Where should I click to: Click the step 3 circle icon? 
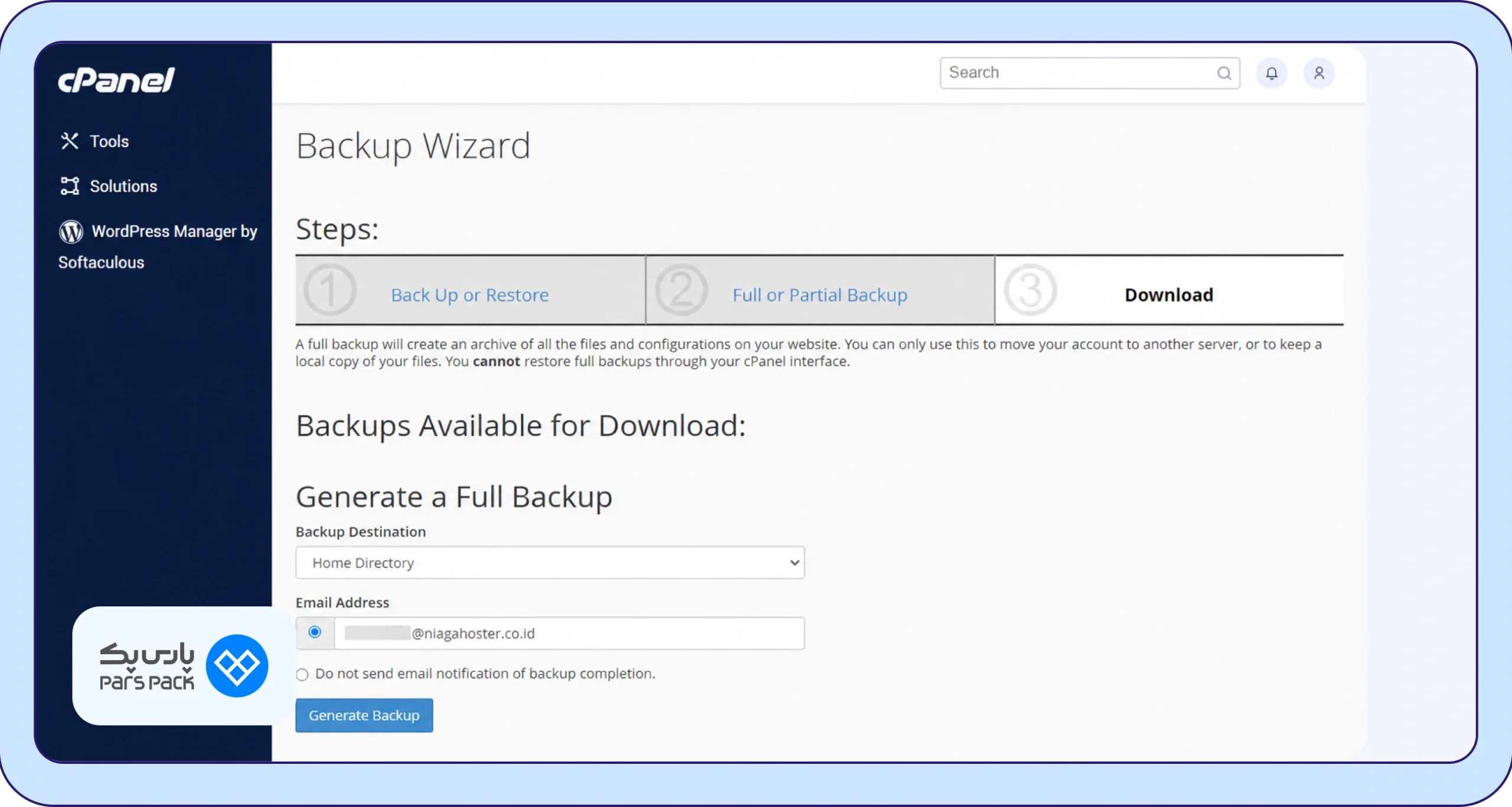1030,290
